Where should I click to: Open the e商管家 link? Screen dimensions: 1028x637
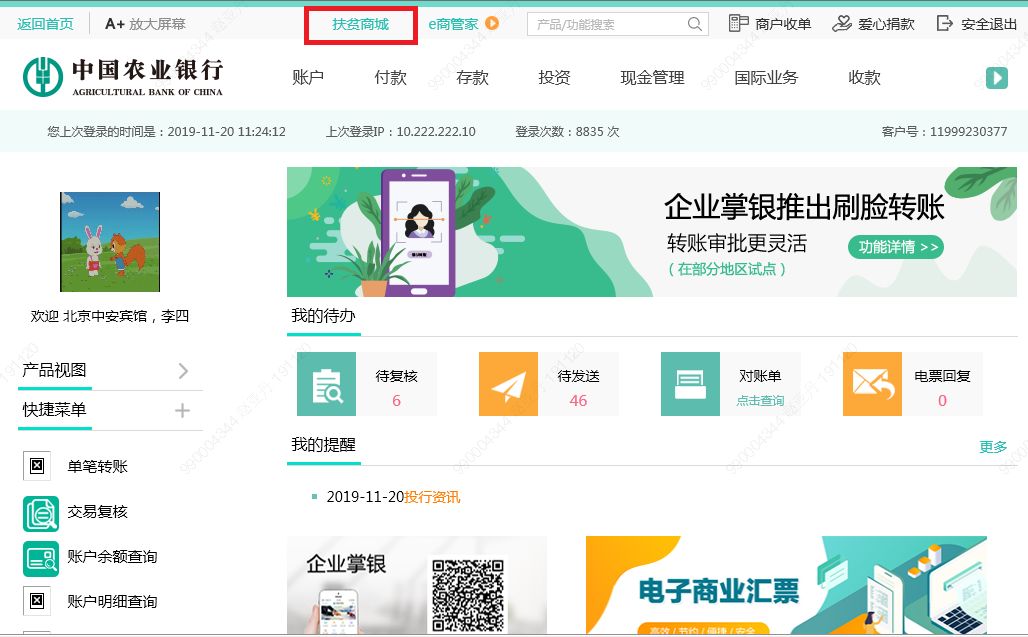[x=453, y=24]
